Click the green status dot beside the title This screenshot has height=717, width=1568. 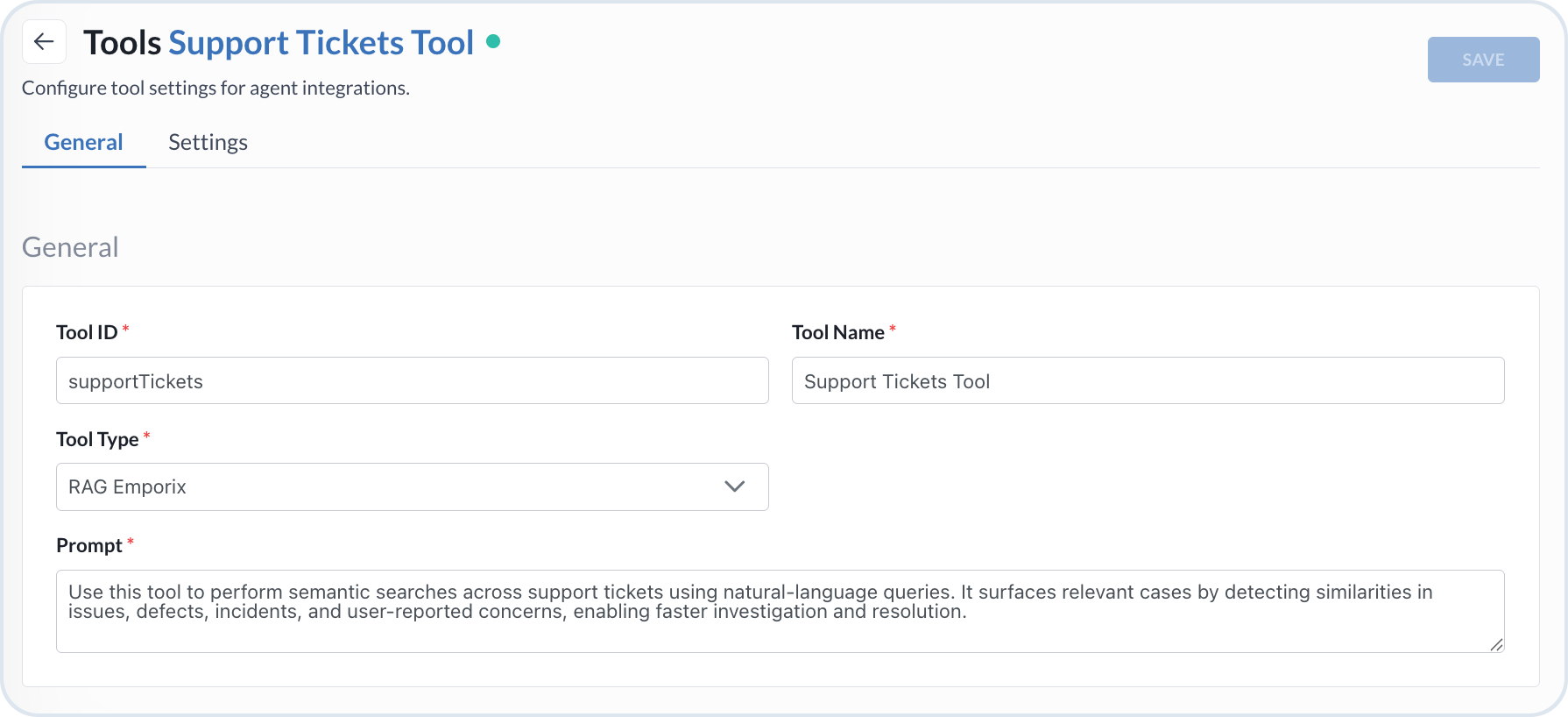click(x=493, y=41)
